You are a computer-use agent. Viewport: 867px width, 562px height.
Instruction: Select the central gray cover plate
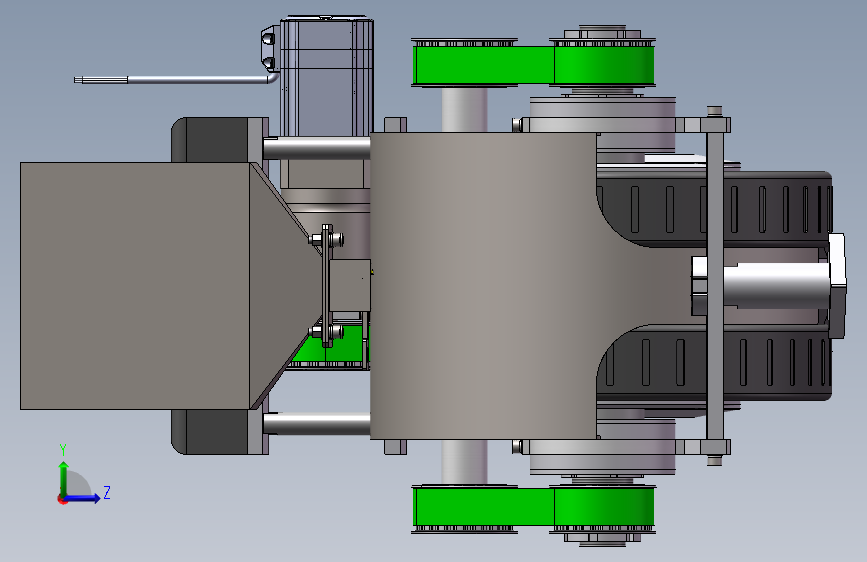click(483, 286)
